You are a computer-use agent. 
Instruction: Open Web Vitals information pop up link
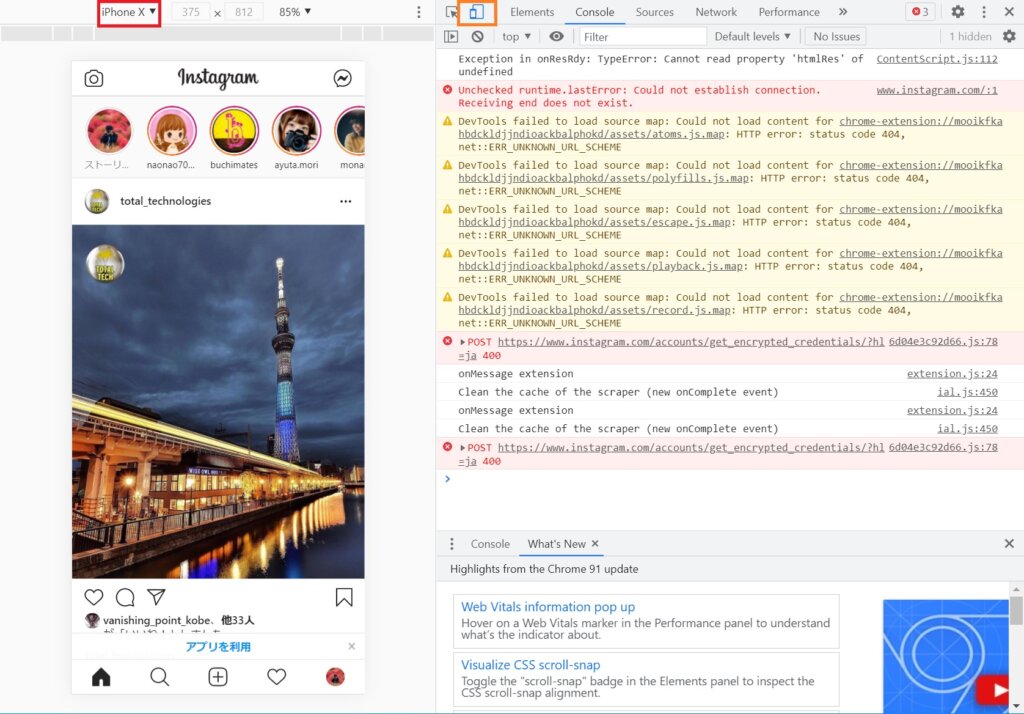(548, 607)
